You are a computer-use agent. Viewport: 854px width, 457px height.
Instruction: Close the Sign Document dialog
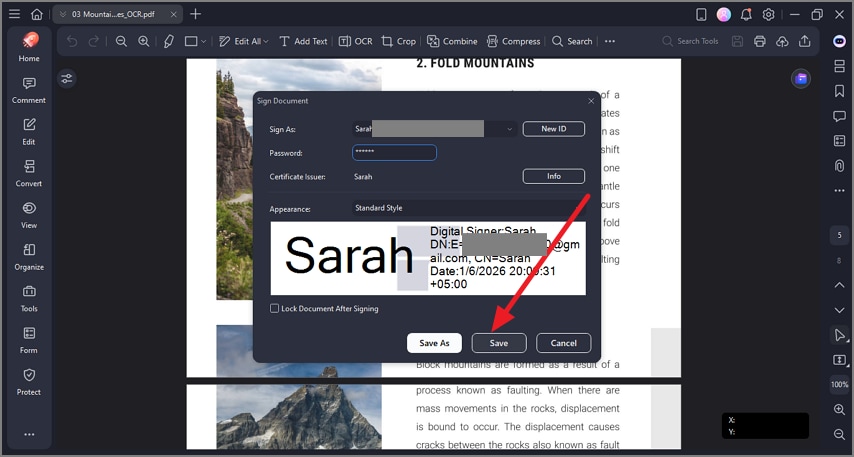click(x=591, y=101)
